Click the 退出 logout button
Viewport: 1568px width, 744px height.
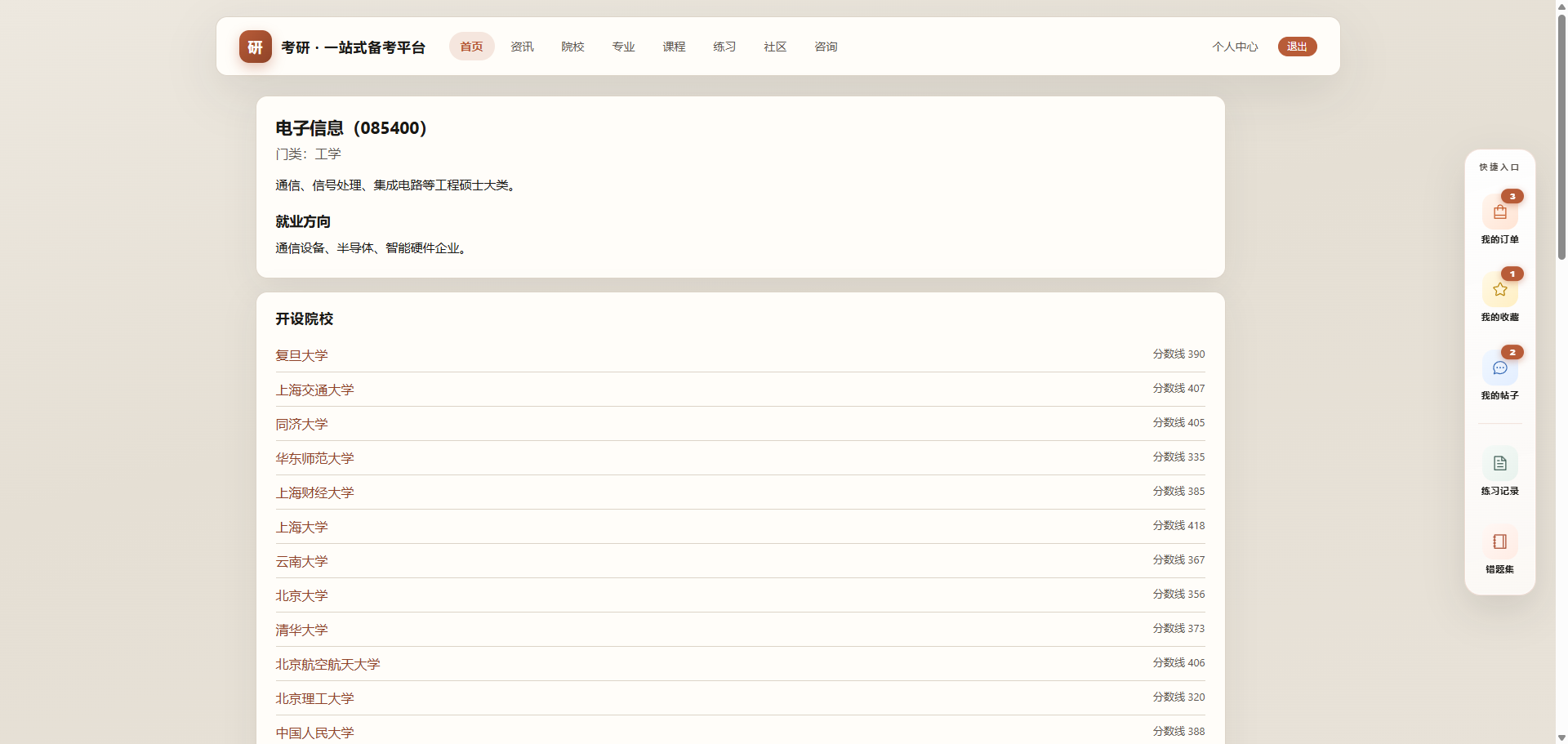coord(1297,47)
